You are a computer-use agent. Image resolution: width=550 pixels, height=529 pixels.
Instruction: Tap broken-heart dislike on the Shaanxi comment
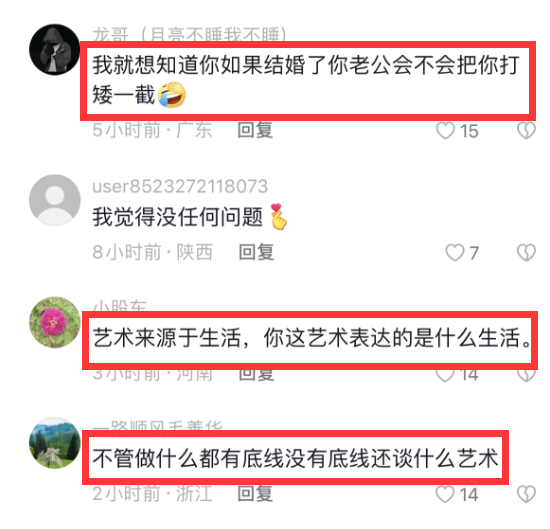pos(526,253)
